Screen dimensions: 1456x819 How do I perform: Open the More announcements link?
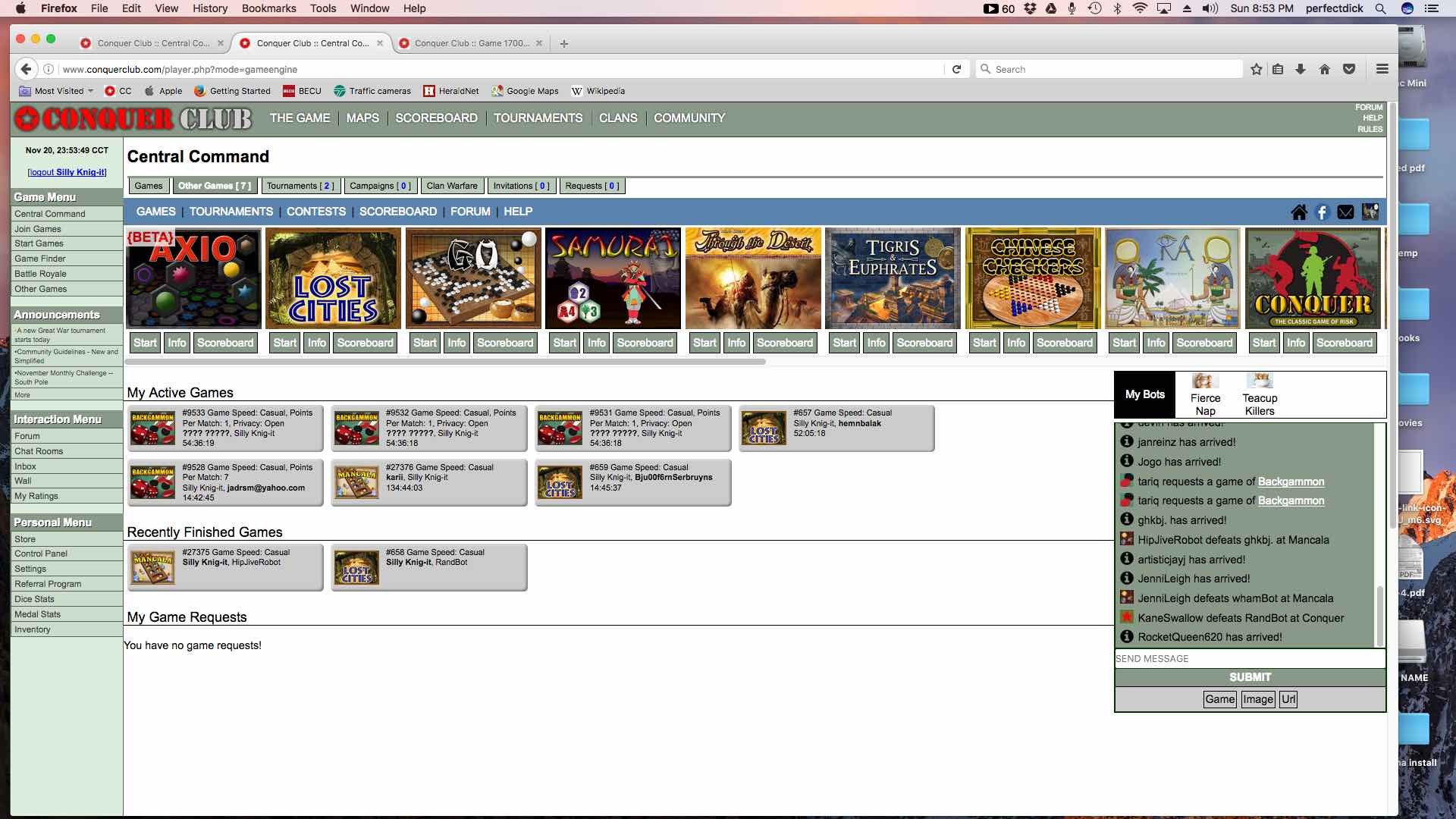22,395
